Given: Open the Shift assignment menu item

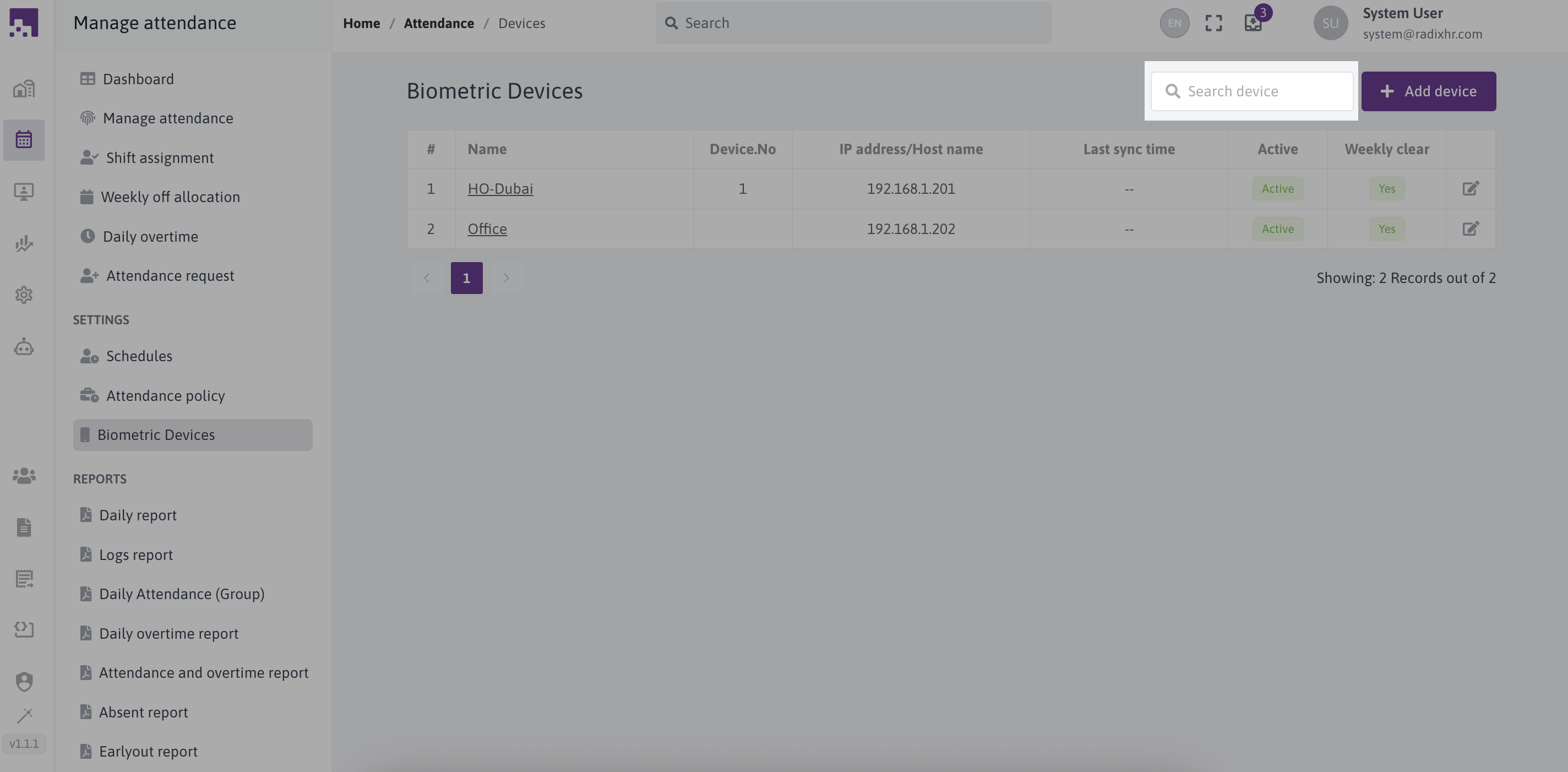Looking at the screenshot, I should tap(160, 157).
